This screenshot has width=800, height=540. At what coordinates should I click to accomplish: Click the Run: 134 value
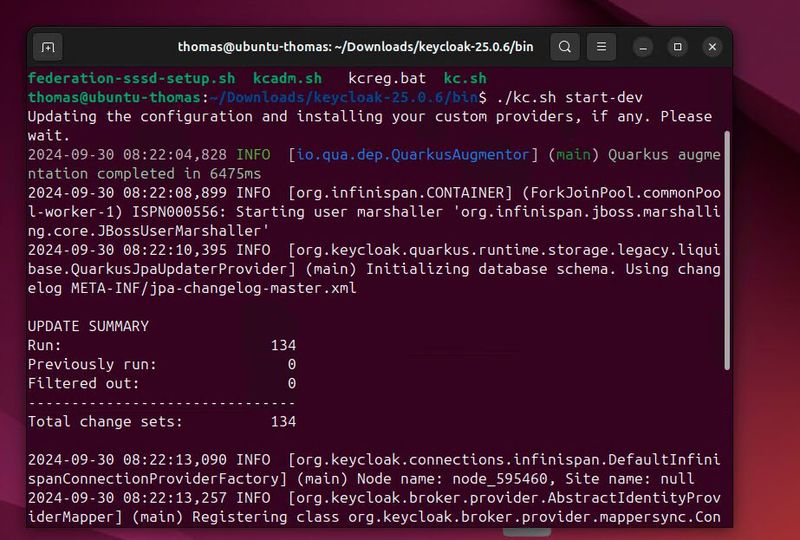[283, 346]
